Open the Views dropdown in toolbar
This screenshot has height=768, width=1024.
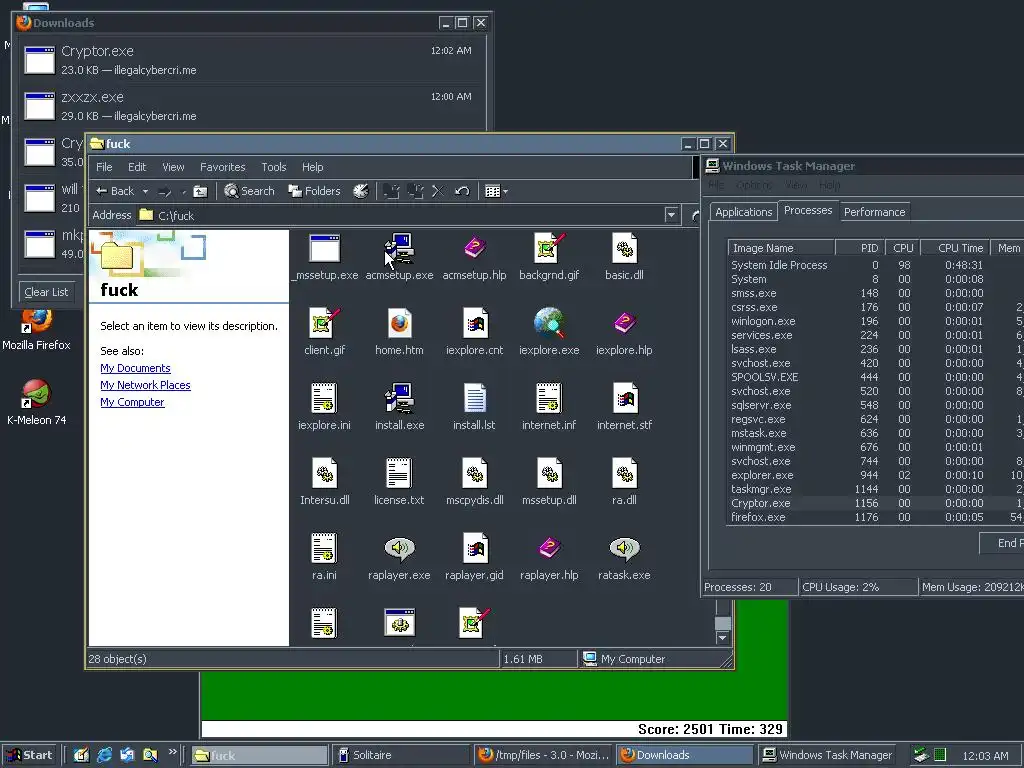(x=496, y=191)
